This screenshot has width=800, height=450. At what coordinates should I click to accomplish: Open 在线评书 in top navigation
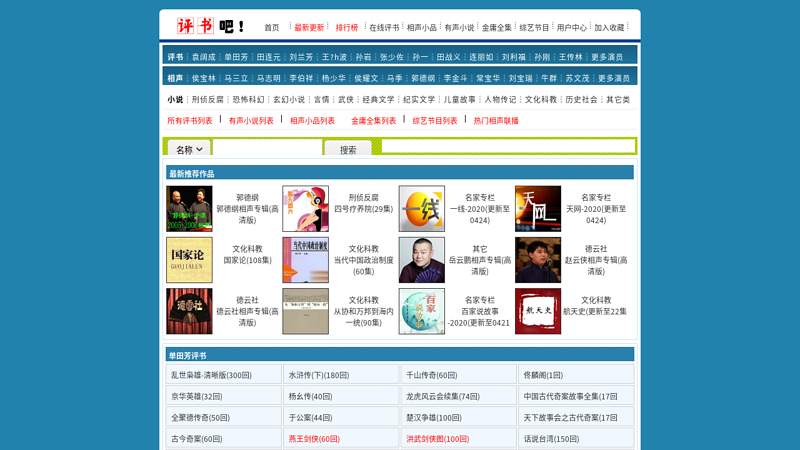[x=384, y=28]
